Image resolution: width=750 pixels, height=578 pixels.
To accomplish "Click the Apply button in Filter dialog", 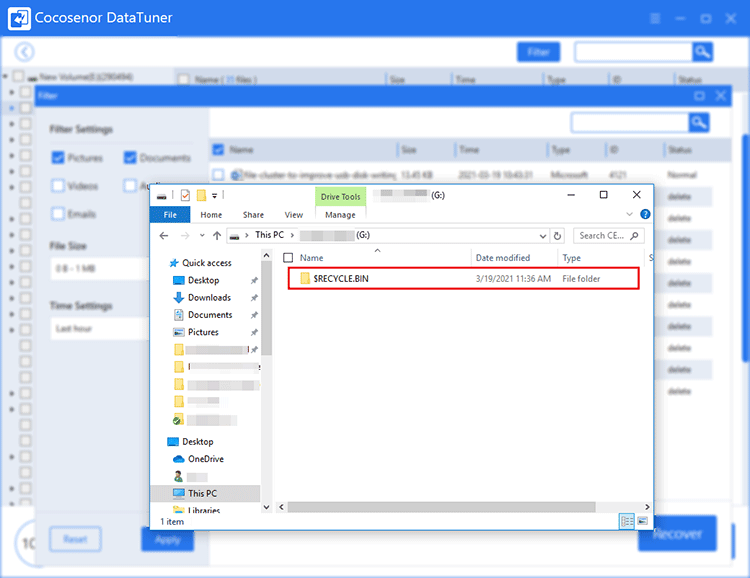I will [x=167, y=540].
